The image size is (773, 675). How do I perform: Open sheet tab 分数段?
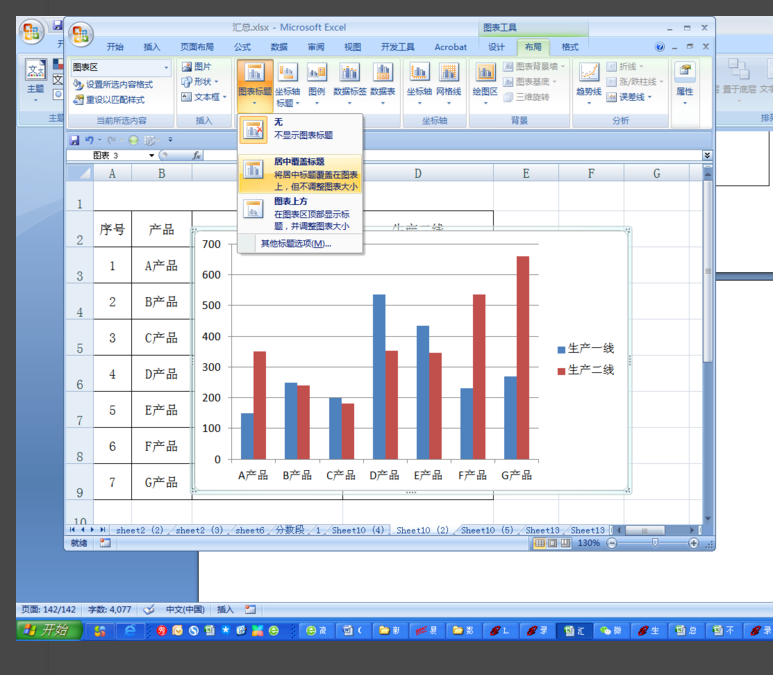coord(289,530)
